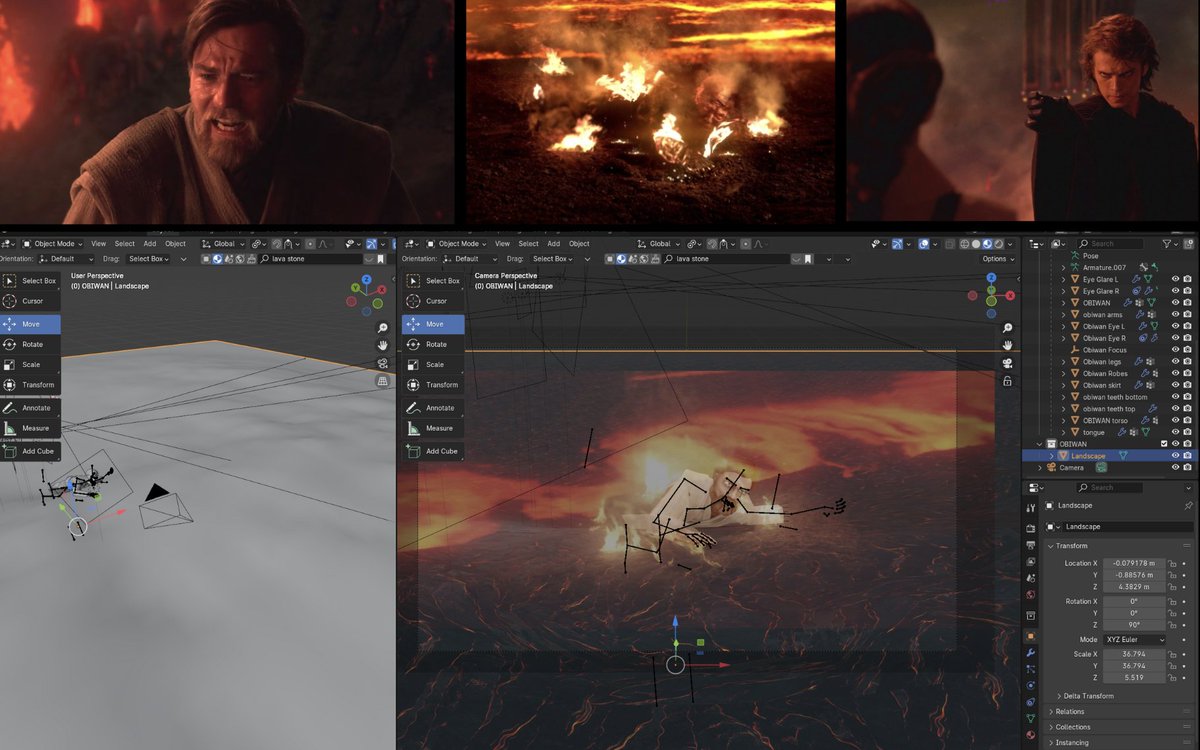This screenshot has width=1200, height=750.
Task: Uncheck the OBIWAN collection checkbox
Action: pos(1163,444)
